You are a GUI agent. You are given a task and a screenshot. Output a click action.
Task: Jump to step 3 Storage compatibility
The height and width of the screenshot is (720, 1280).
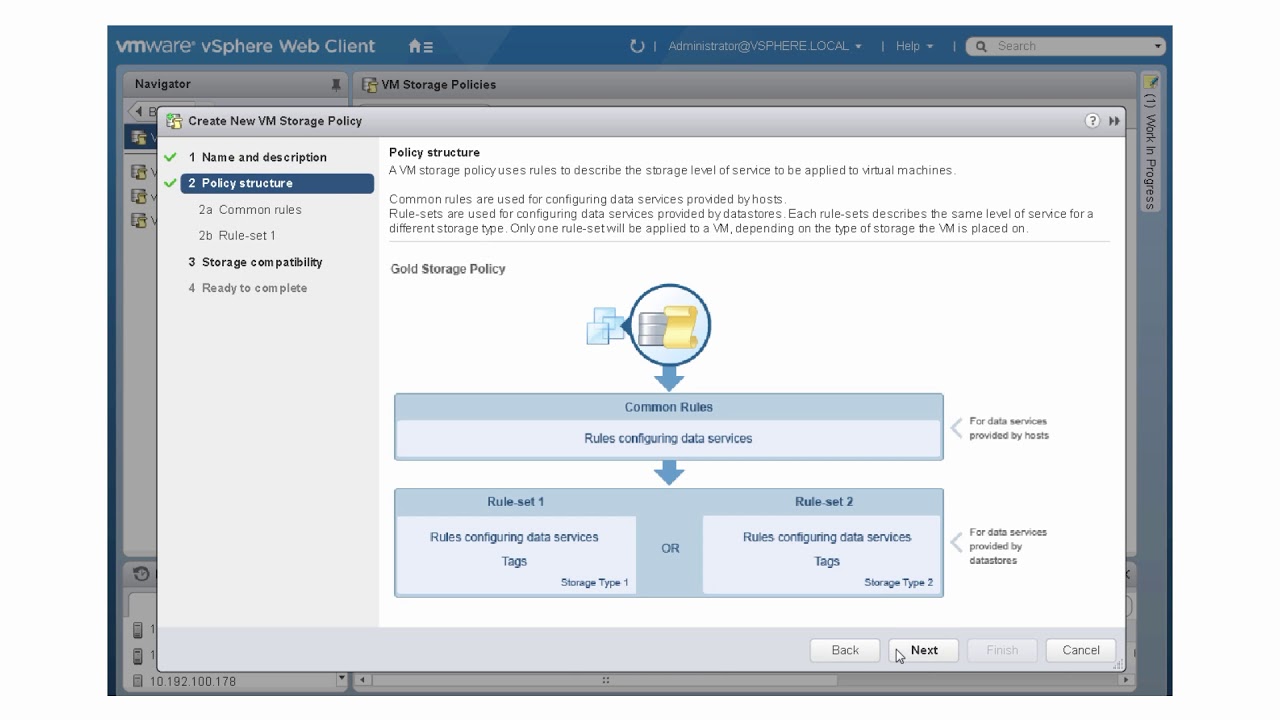coord(262,262)
